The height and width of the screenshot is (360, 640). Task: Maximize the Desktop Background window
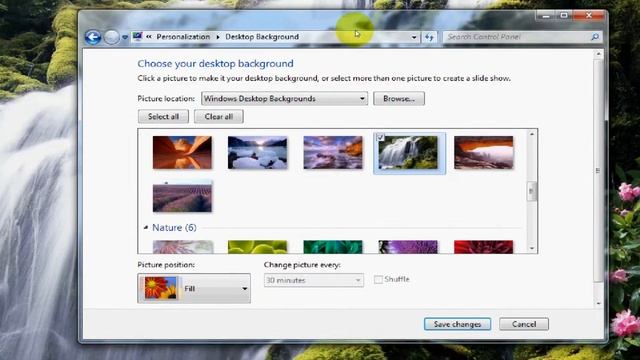(x=564, y=16)
